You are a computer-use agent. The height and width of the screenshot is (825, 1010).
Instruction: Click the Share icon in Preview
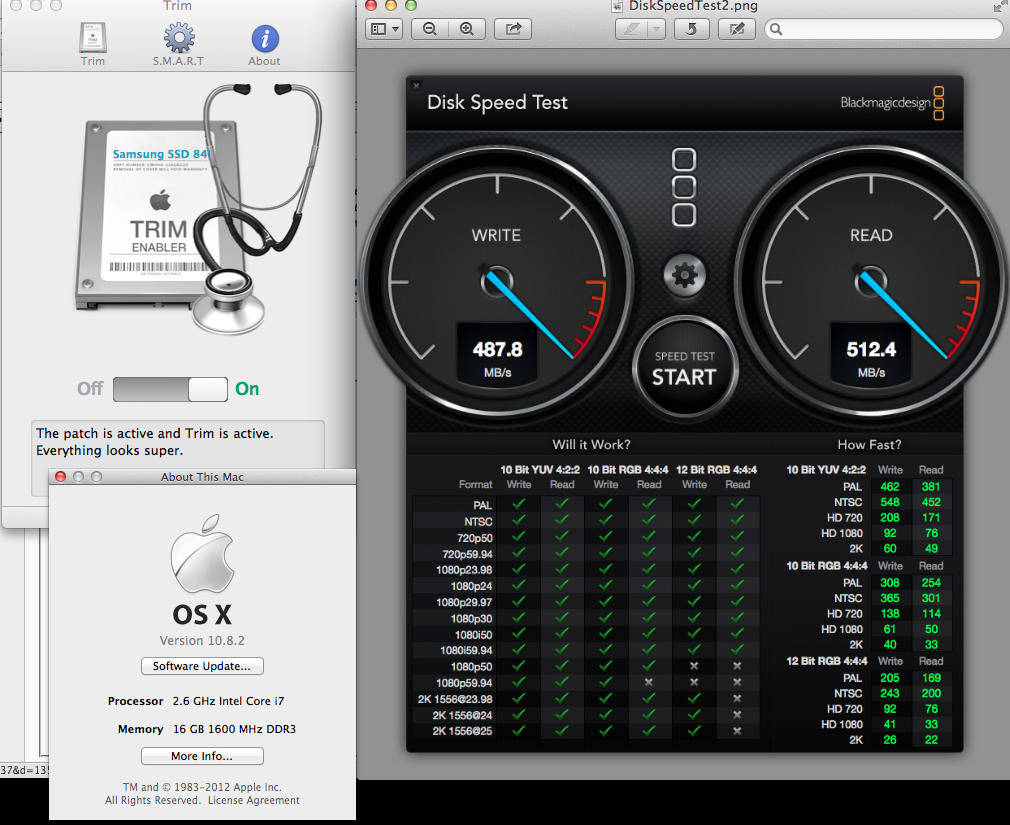click(x=513, y=29)
